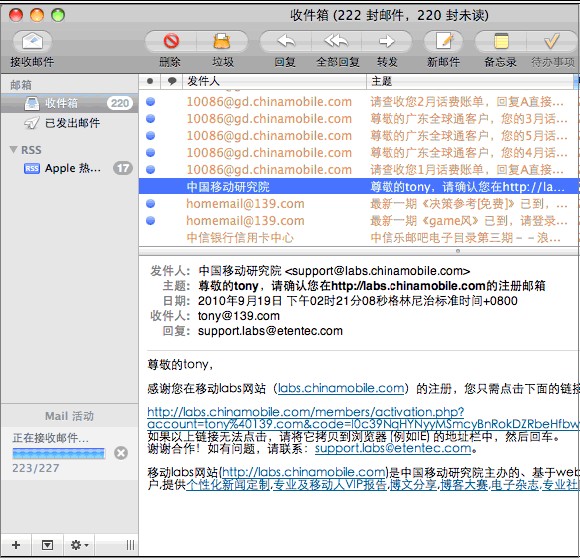Click the 223/227 progress count text

coord(36,468)
